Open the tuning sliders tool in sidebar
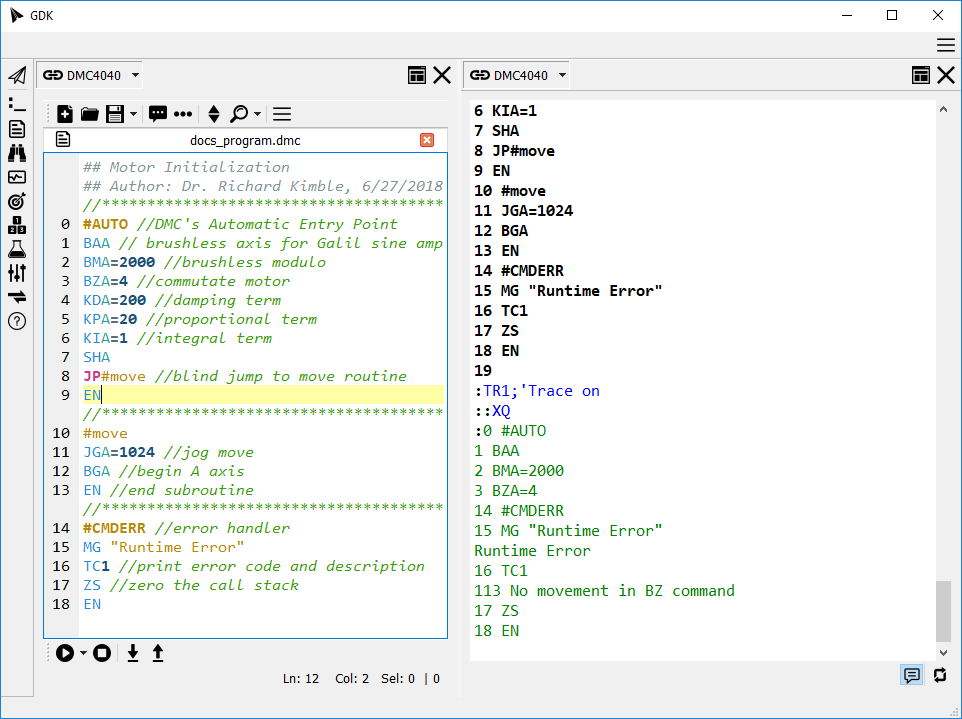 (x=17, y=273)
